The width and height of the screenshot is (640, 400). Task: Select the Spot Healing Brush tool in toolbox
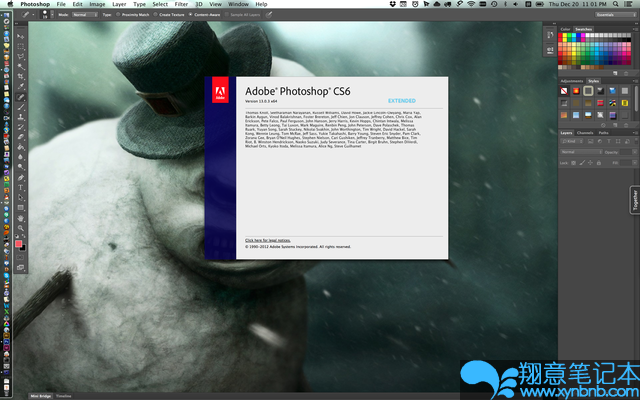(x=20, y=97)
